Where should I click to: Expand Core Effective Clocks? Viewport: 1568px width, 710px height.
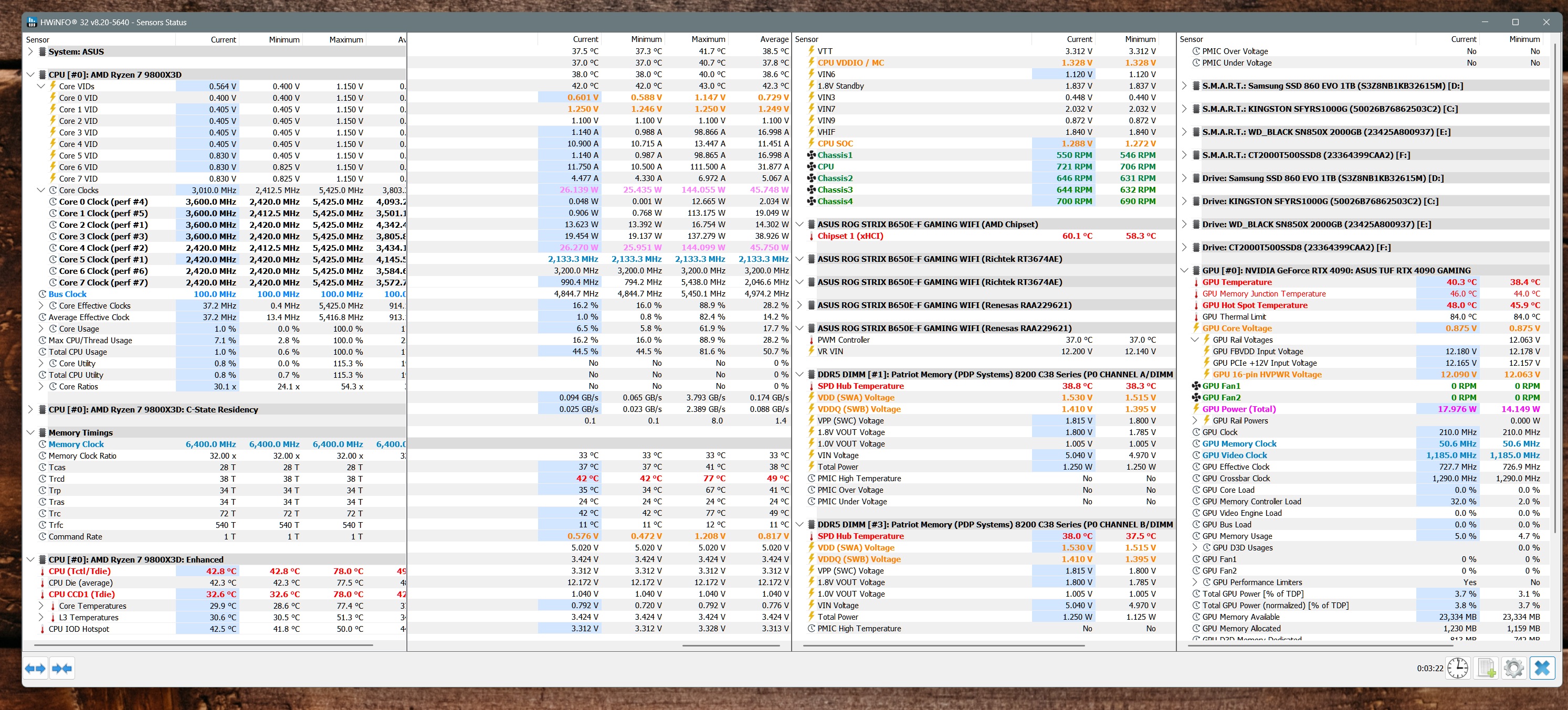coord(41,305)
